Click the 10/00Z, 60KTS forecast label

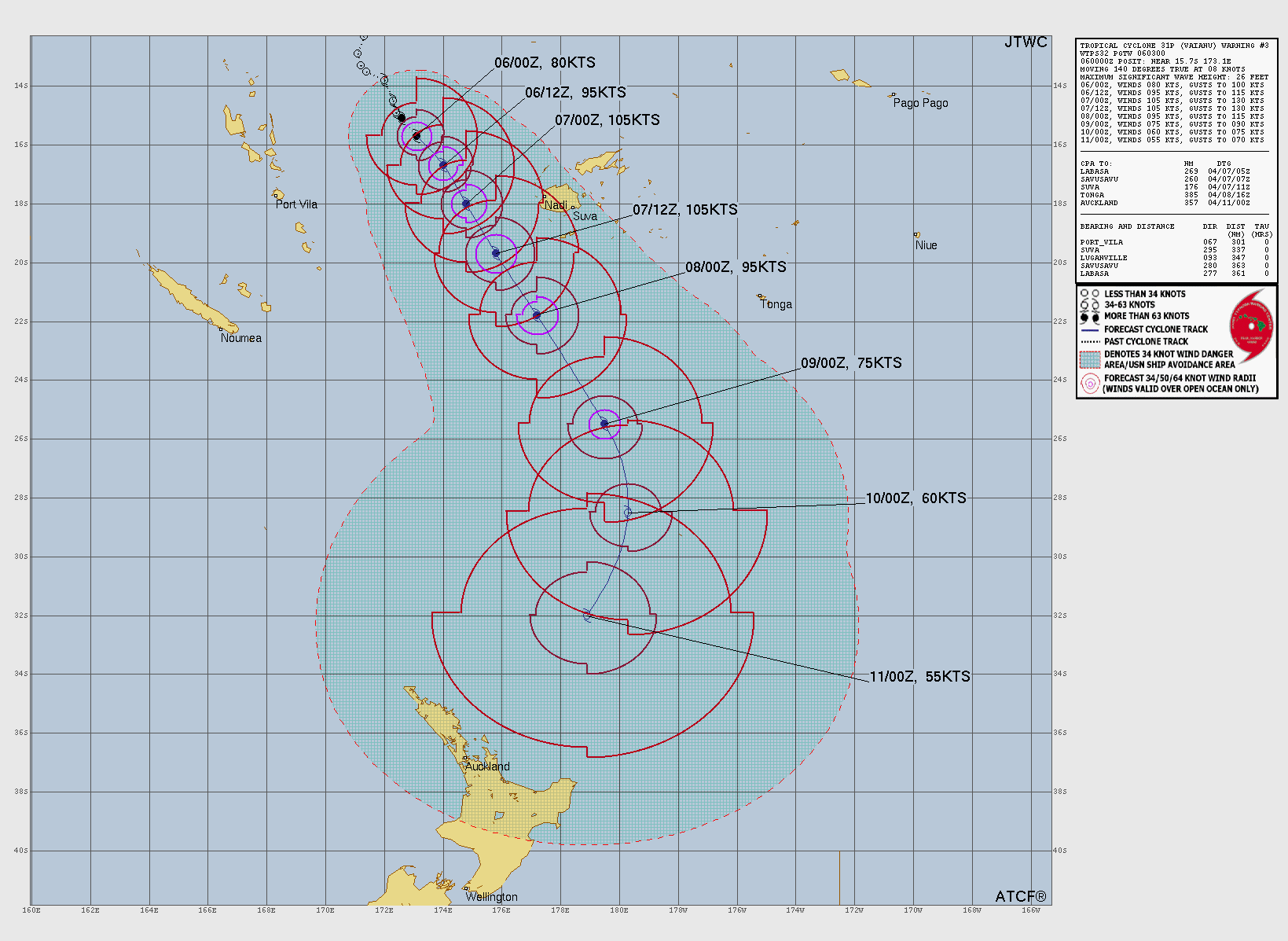coord(916,498)
